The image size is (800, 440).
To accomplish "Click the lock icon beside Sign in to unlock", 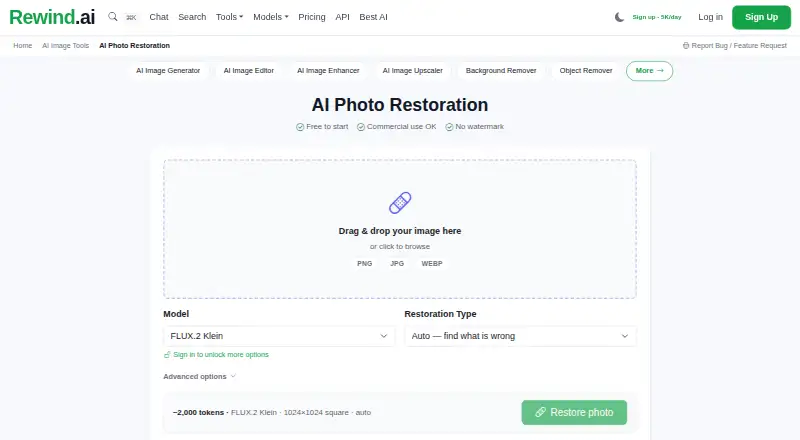I will coord(167,355).
